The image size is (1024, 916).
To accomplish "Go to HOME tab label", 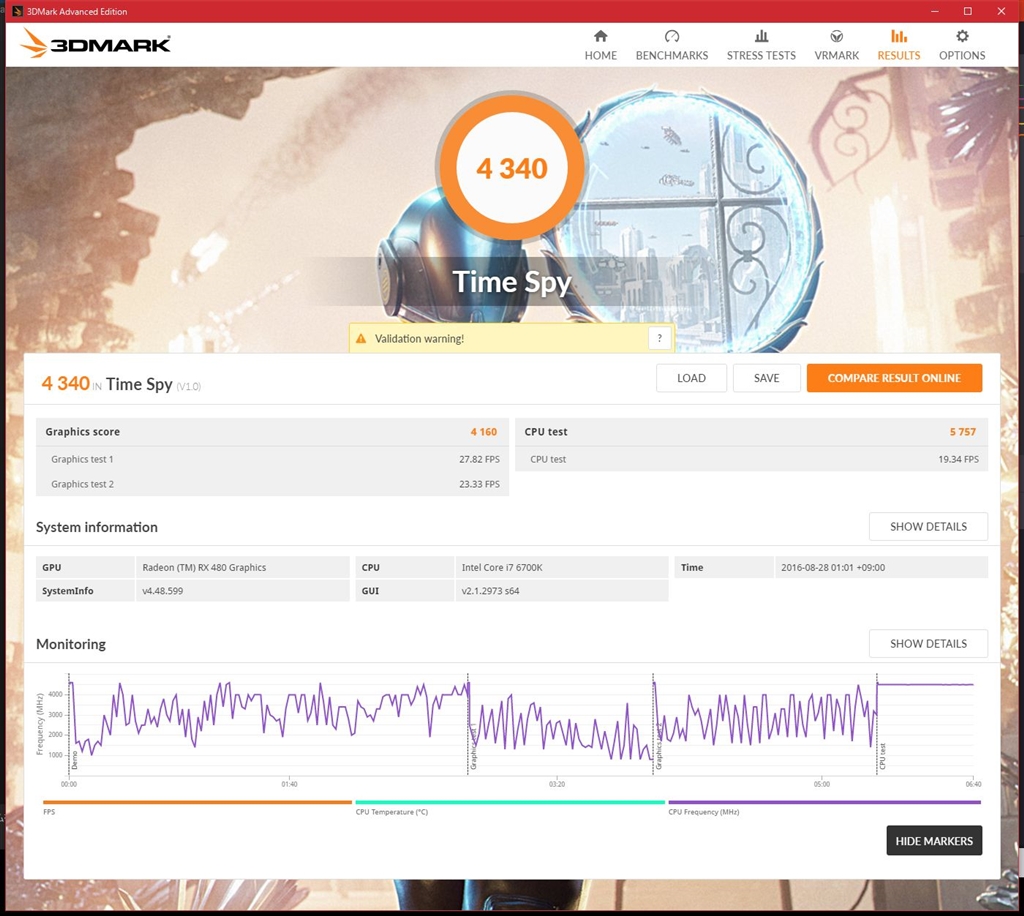I will (x=600, y=55).
